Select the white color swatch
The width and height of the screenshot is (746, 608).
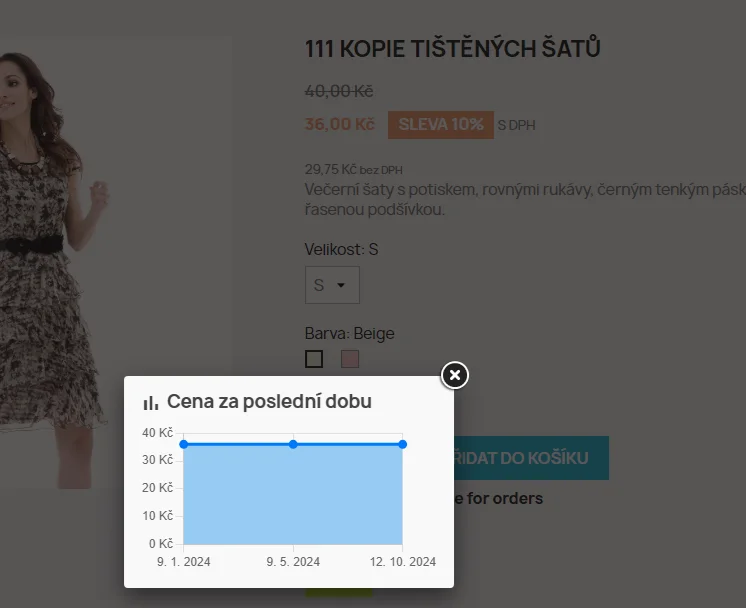(314, 358)
